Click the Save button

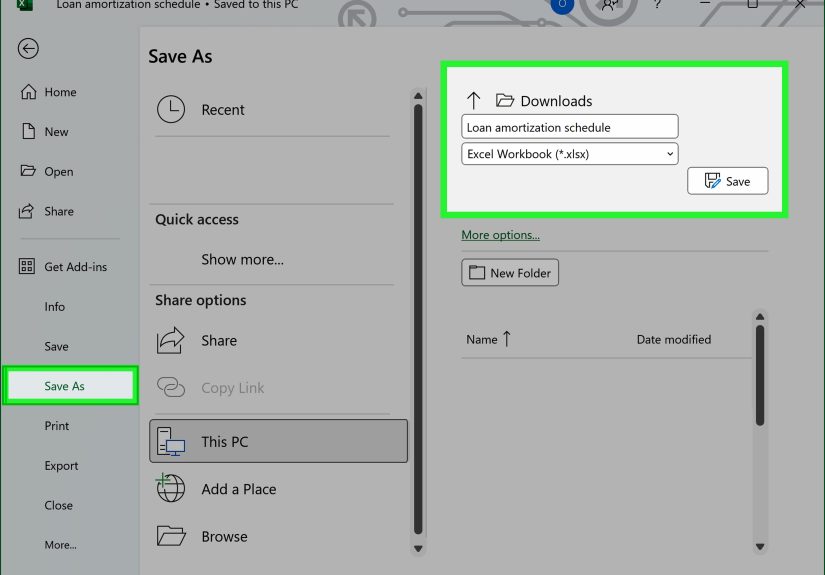coord(728,181)
